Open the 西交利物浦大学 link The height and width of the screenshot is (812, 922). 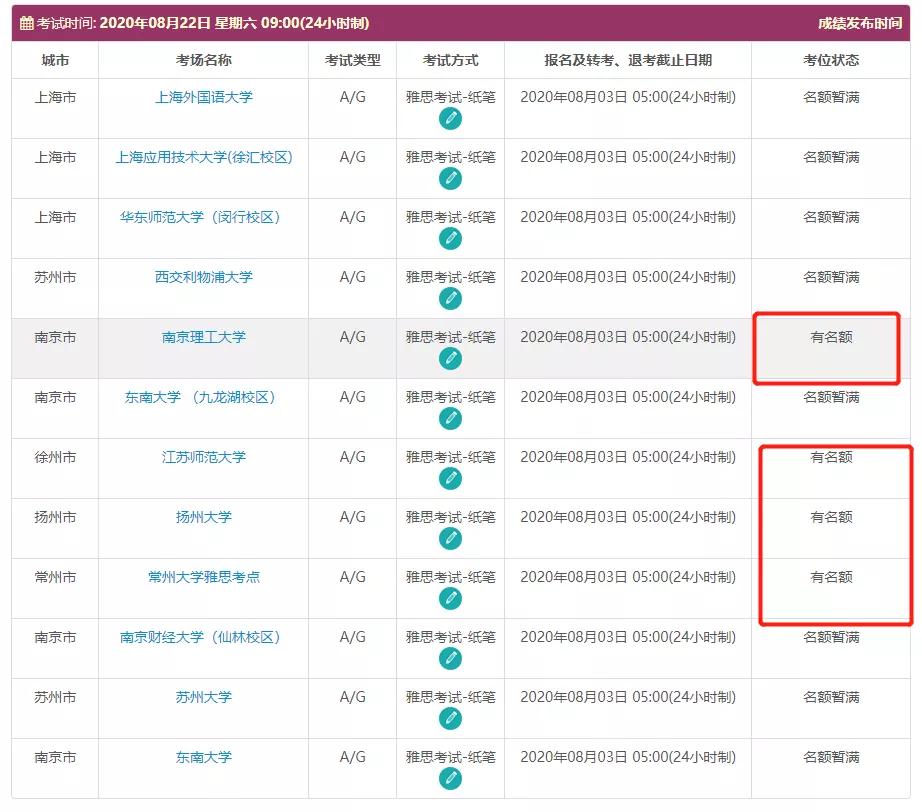203,277
